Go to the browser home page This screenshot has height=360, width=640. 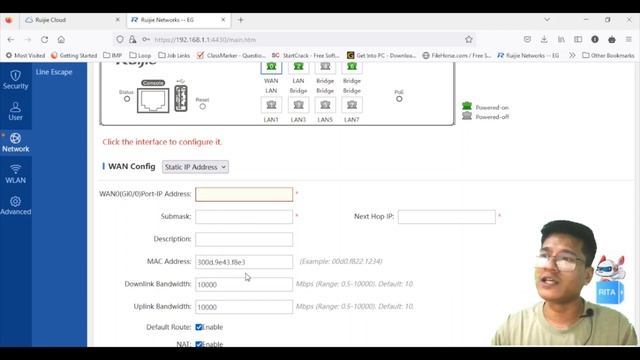(61, 40)
